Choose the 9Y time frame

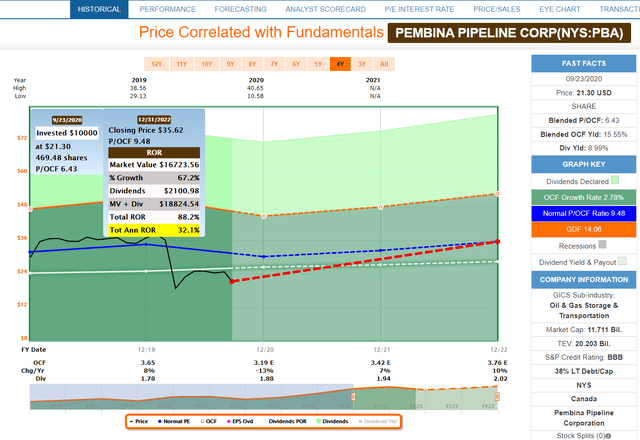point(230,64)
